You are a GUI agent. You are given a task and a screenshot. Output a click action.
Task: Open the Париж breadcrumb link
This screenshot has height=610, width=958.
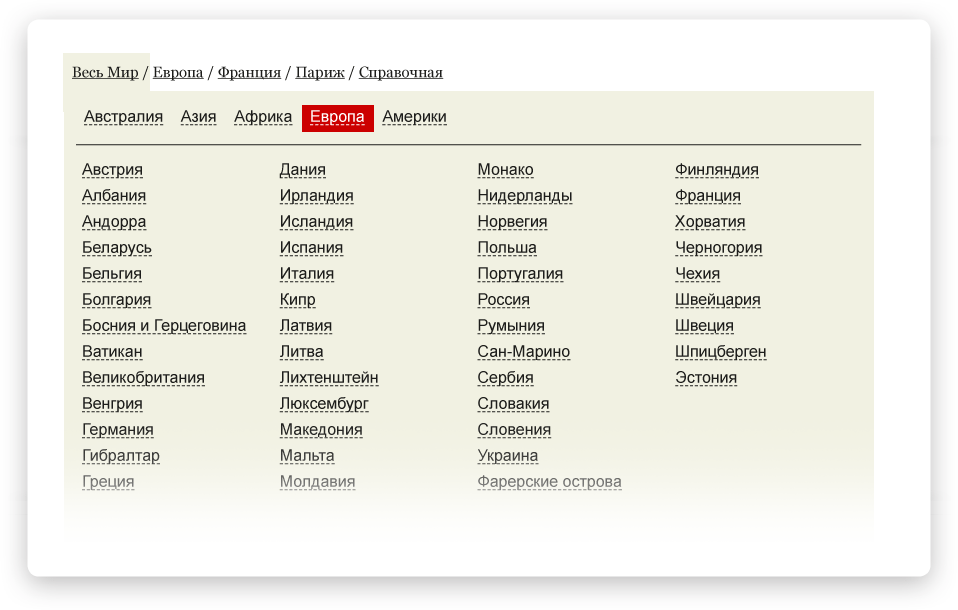point(320,73)
